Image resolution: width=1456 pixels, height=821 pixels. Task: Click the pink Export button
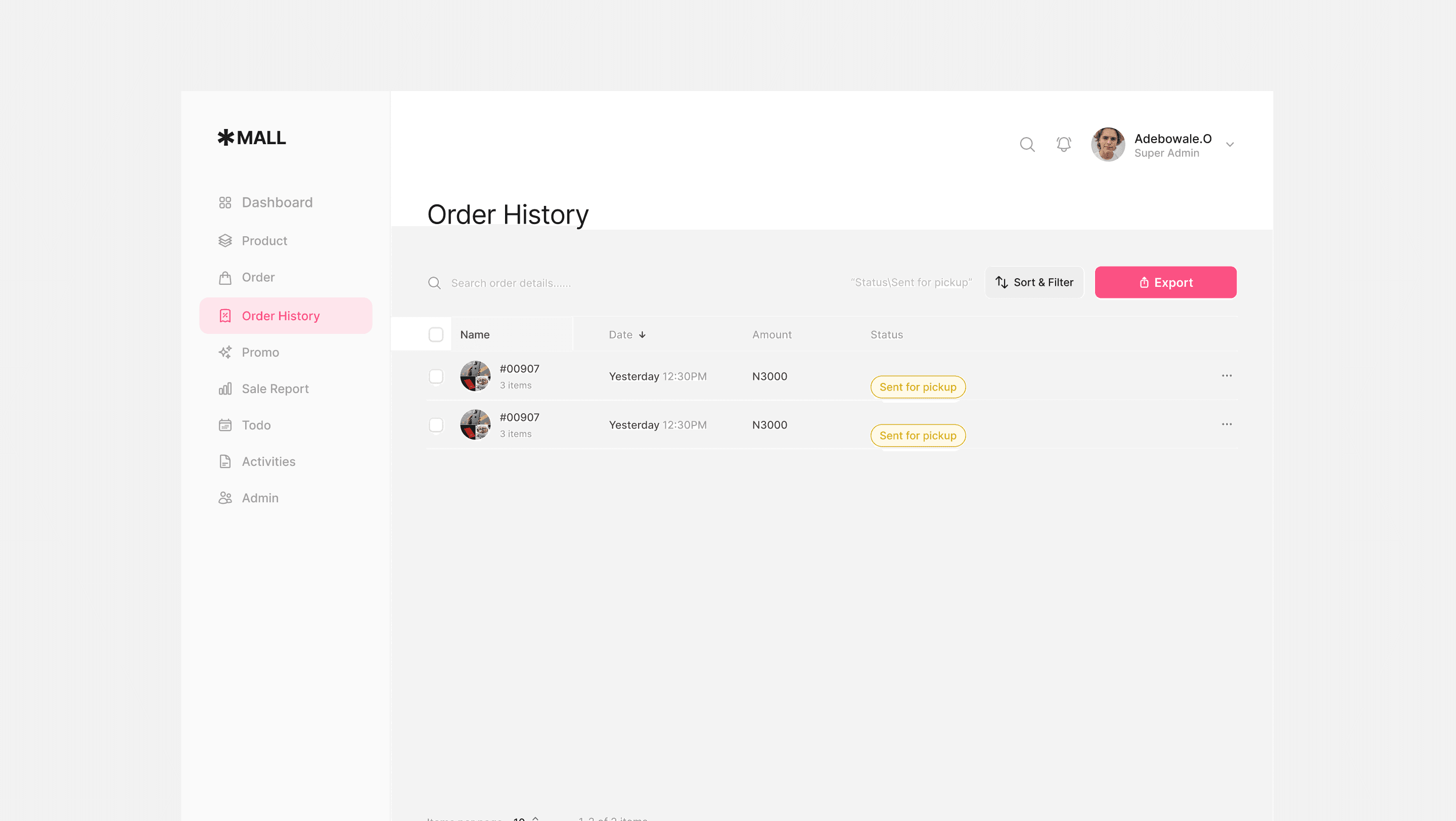tap(1165, 283)
